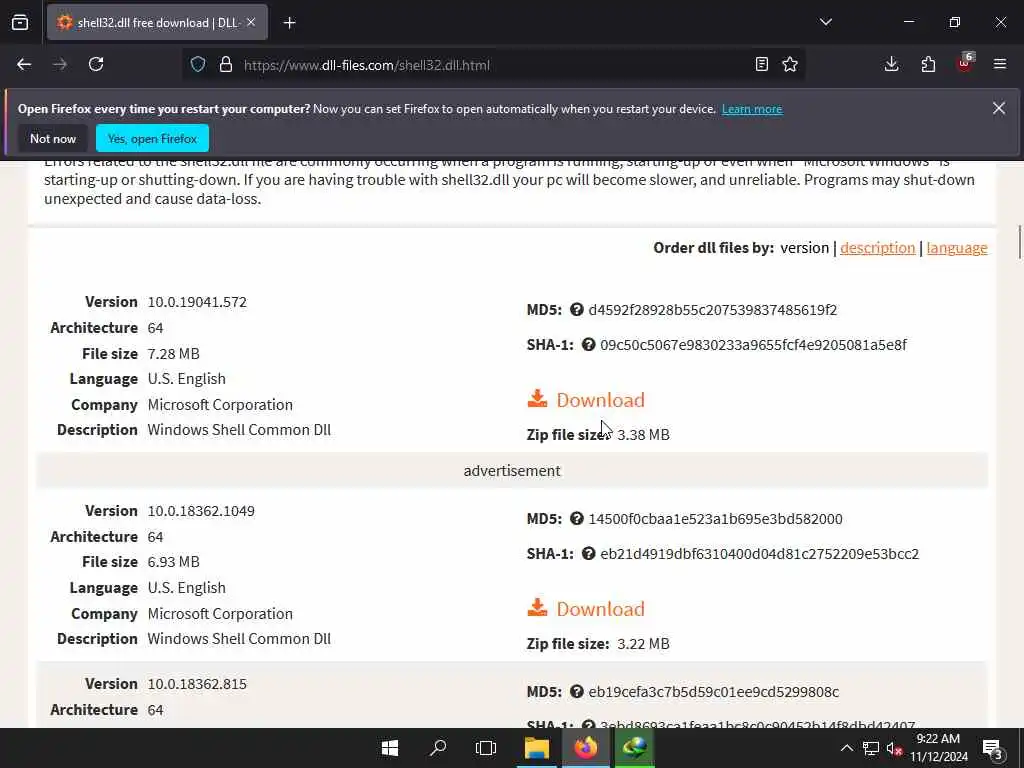This screenshot has height=768, width=1024.
Task: Open the Windows Start menu
Action: pos(390,748)
